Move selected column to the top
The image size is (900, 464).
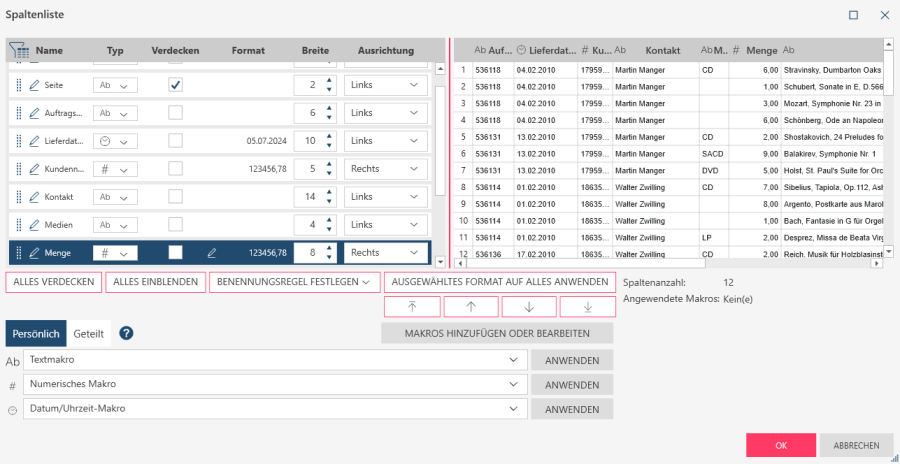(x=412, y=307)
